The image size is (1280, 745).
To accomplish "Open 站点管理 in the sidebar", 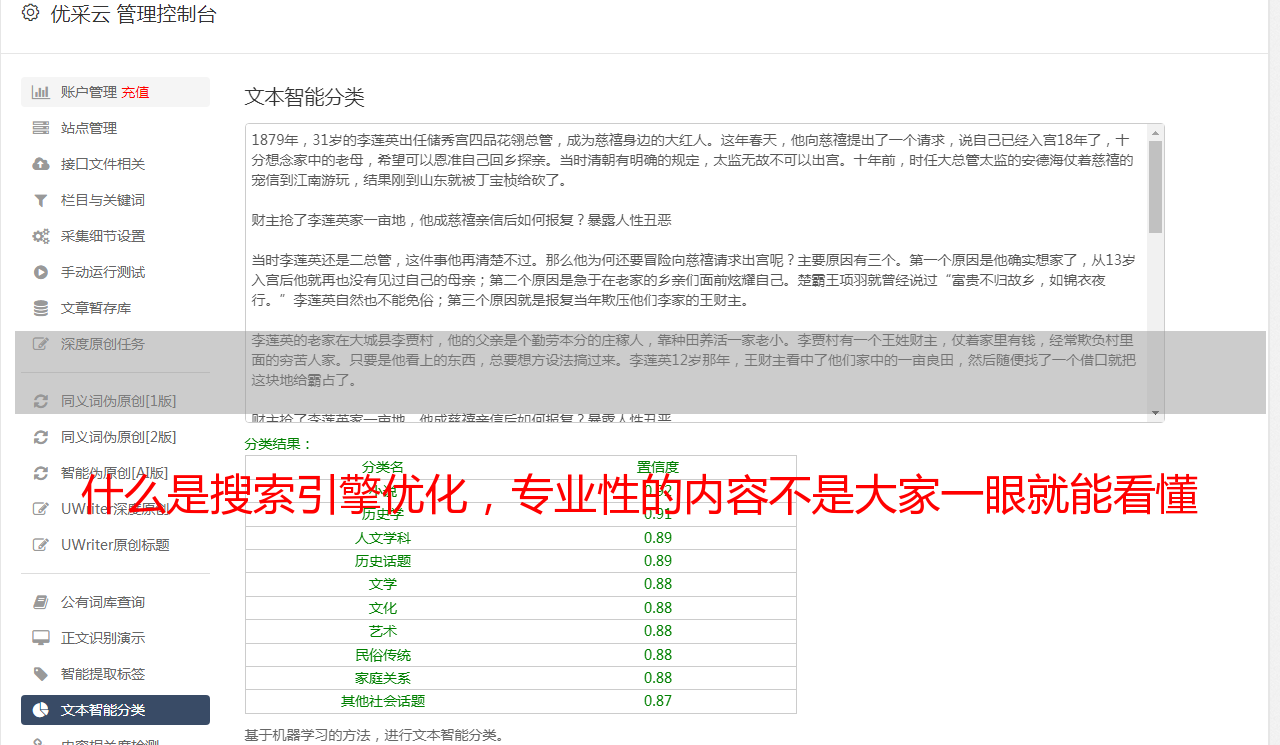I will pos(89,128).
